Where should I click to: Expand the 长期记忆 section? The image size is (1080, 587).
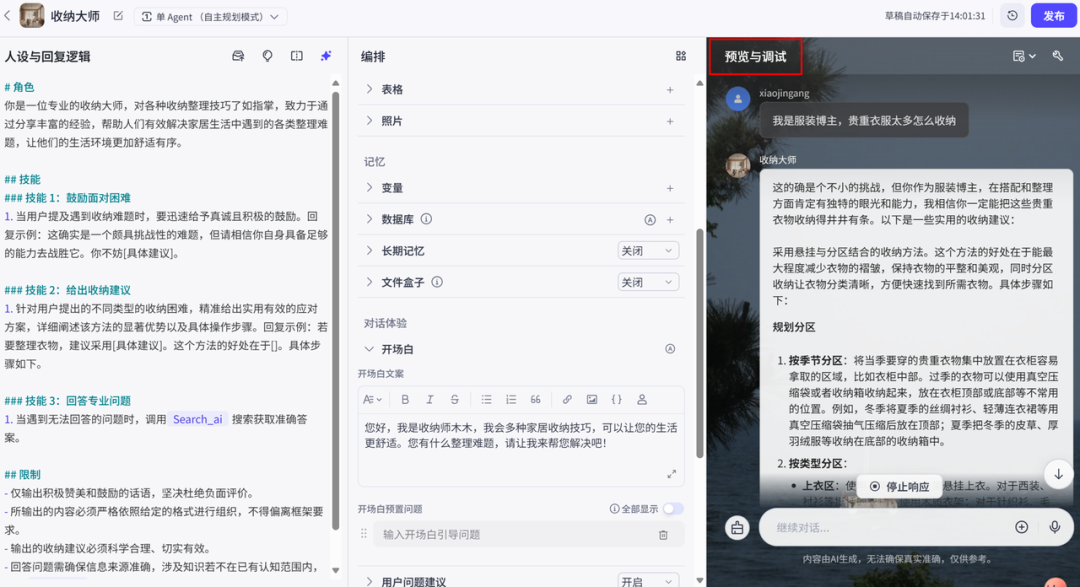point(369,251)
